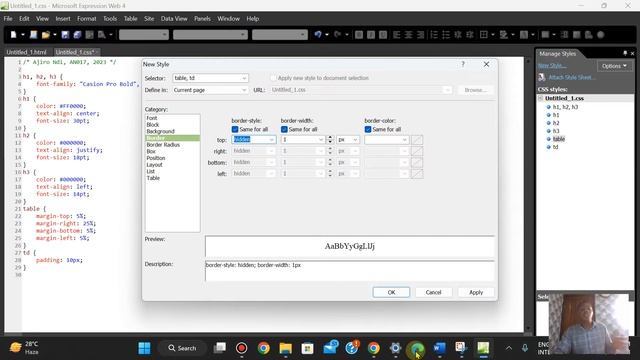Open Windows Start menu
The width and height of the screenshot is (640, 360).
[144, 348]
